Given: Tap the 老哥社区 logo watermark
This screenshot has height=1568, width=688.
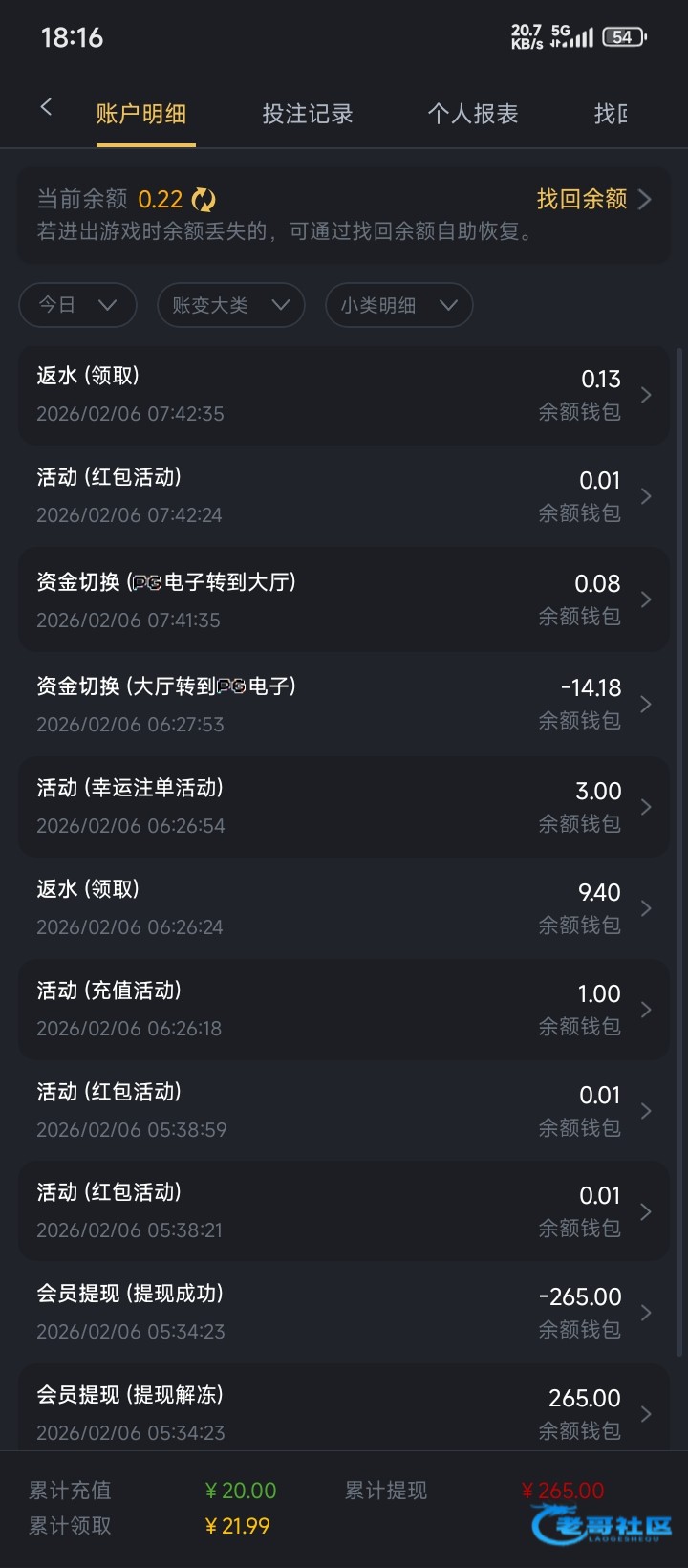Looking at the screenshot, I should tap(601, 1524).
